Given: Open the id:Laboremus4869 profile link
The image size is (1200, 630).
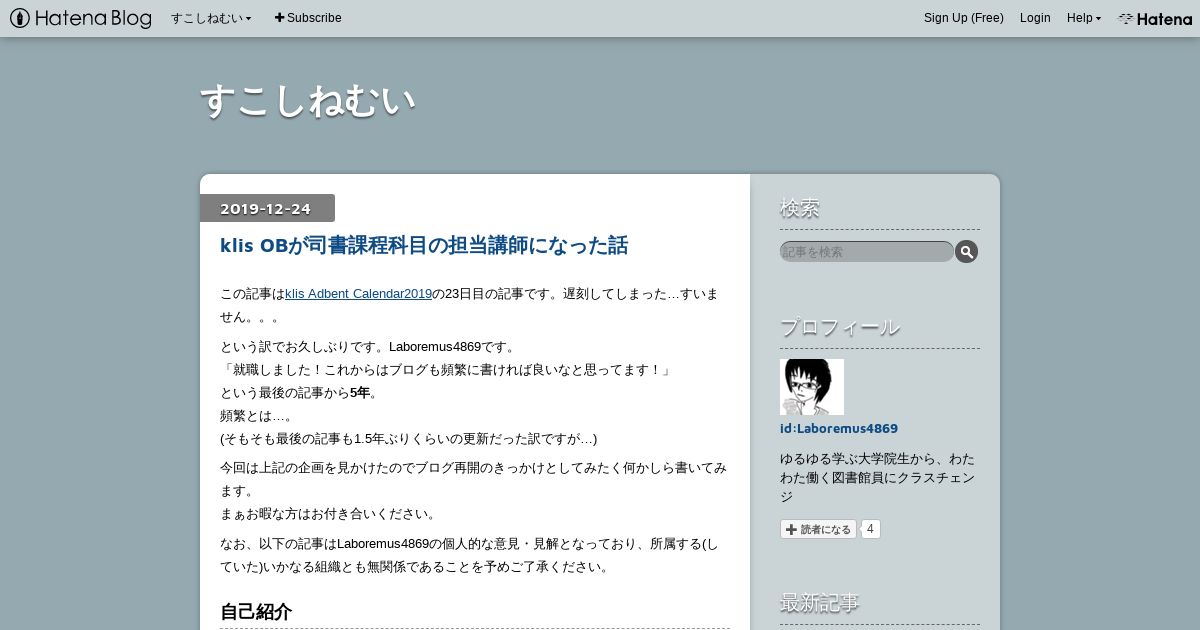Looking at the screenshot, I should [x=839, y=428].
